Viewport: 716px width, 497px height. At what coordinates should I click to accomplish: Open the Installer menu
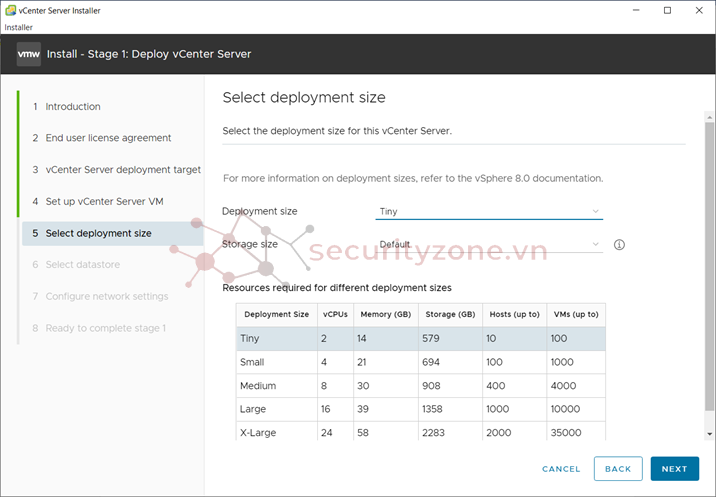pos(18,27)
